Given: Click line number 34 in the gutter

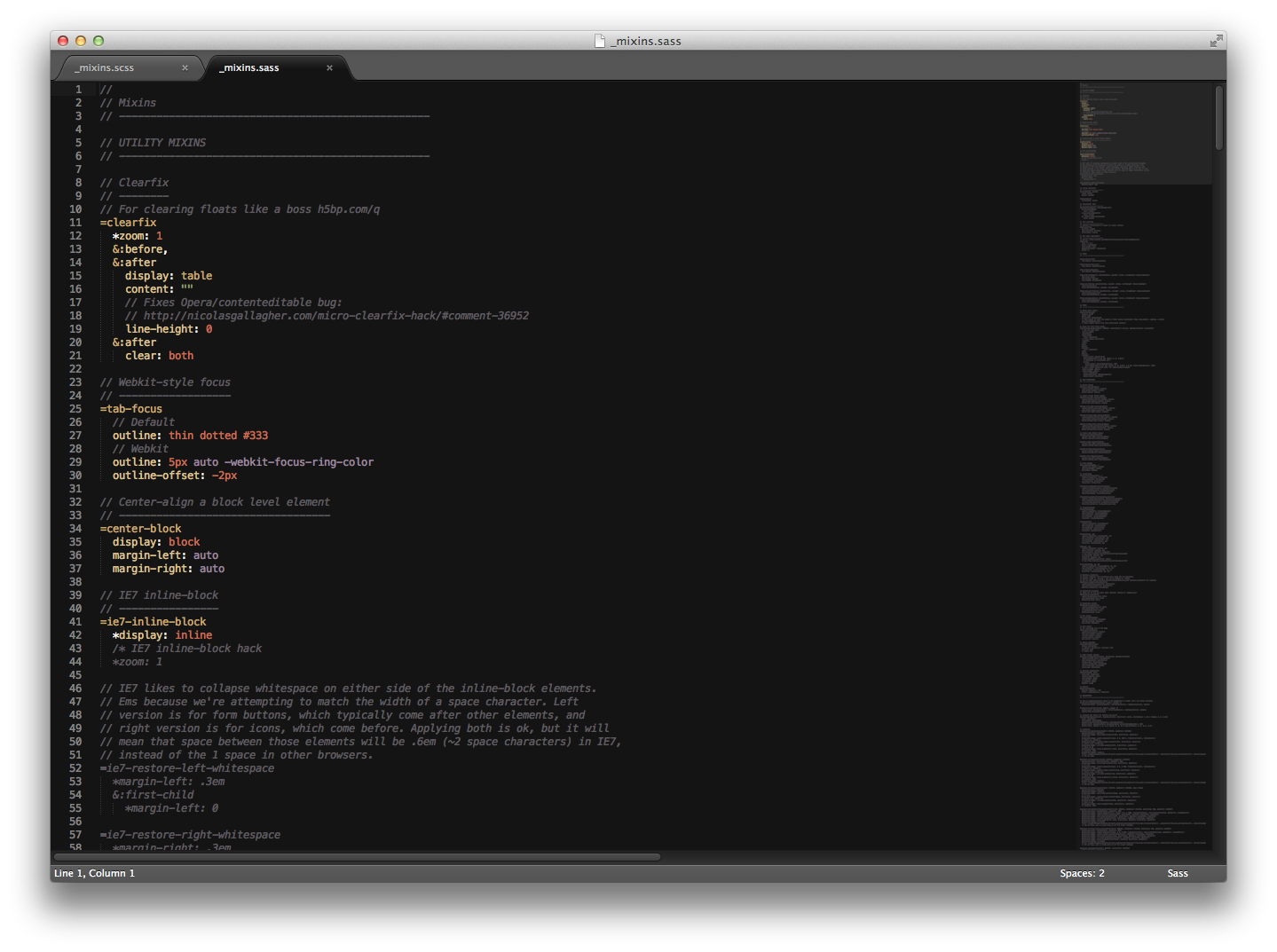Looking at the screenshot, I should [x=75, y=529].
